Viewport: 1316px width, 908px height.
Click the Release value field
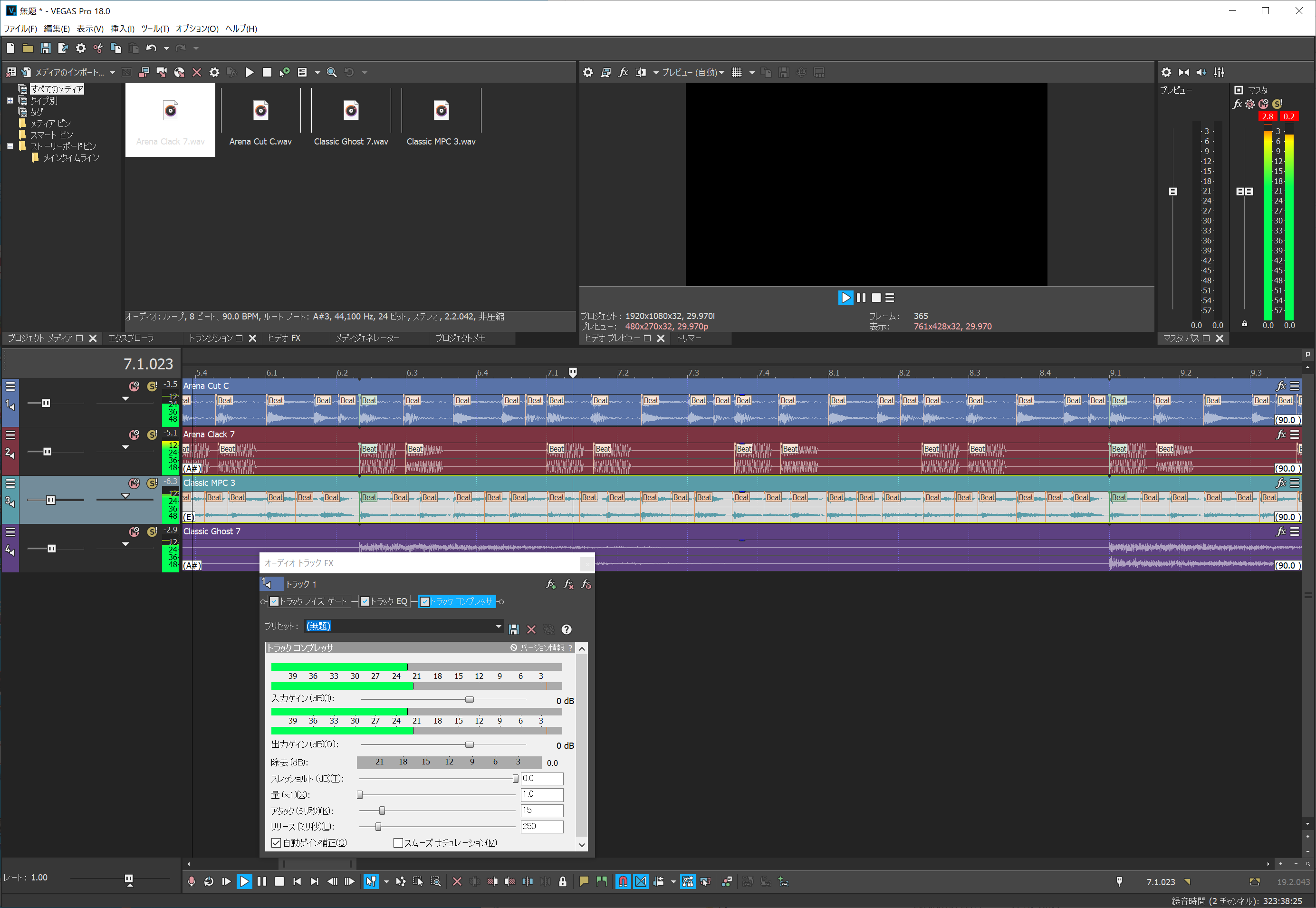tap(542, 826)
